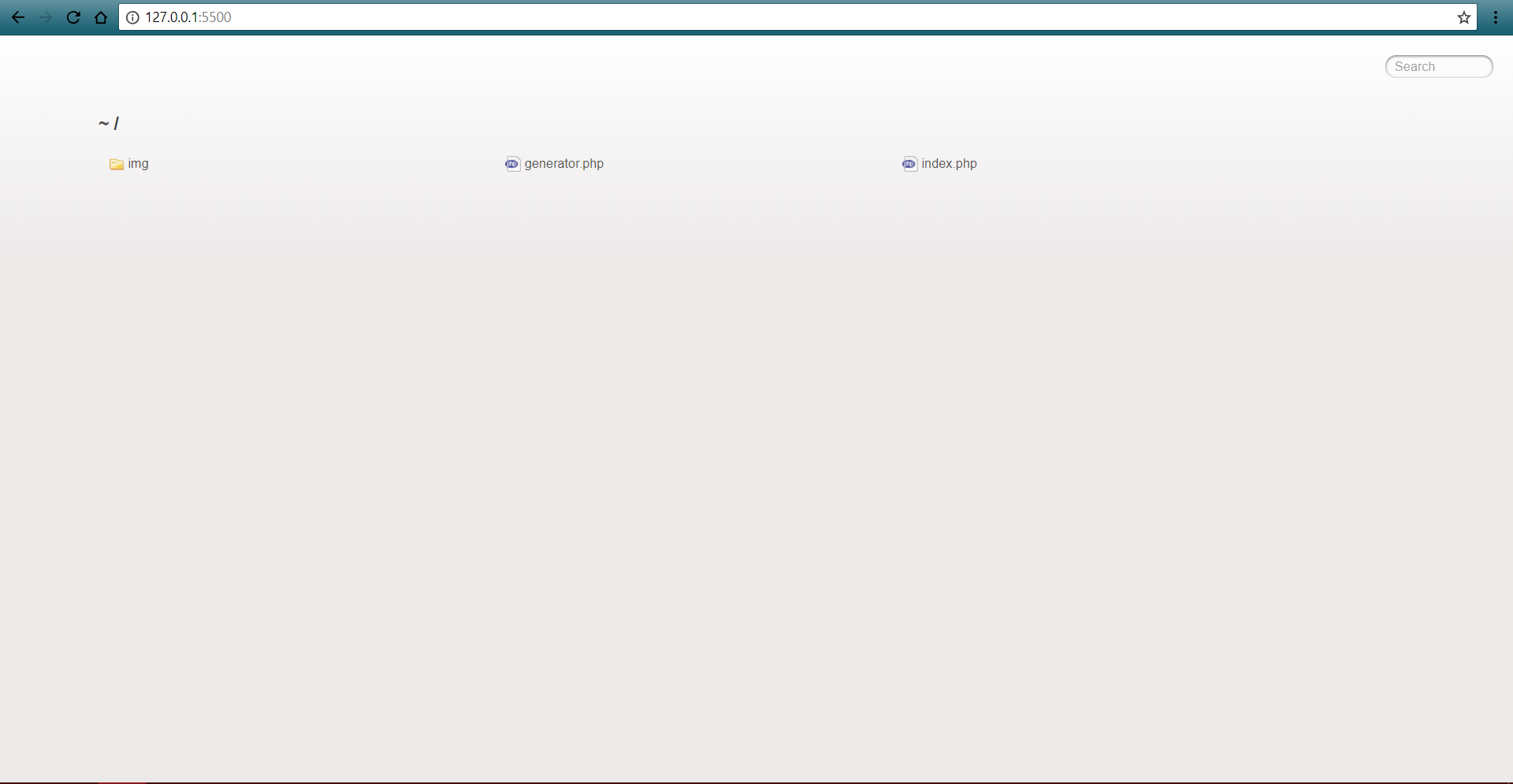Click the site information icon in address bar
The image size is (1513, 784).
click(132, 17)
